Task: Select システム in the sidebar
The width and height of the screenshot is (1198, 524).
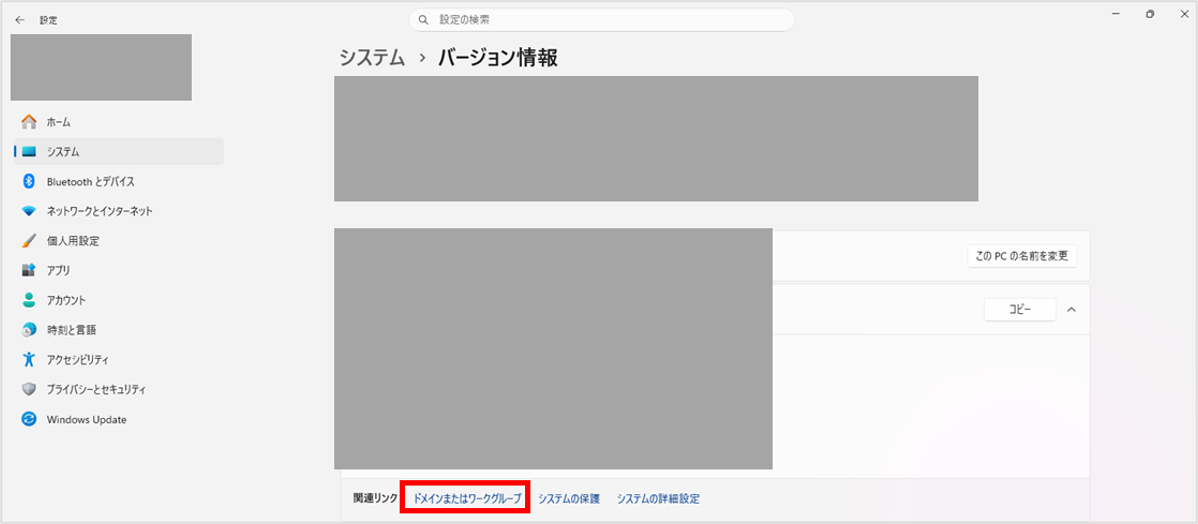Action: 118,151
